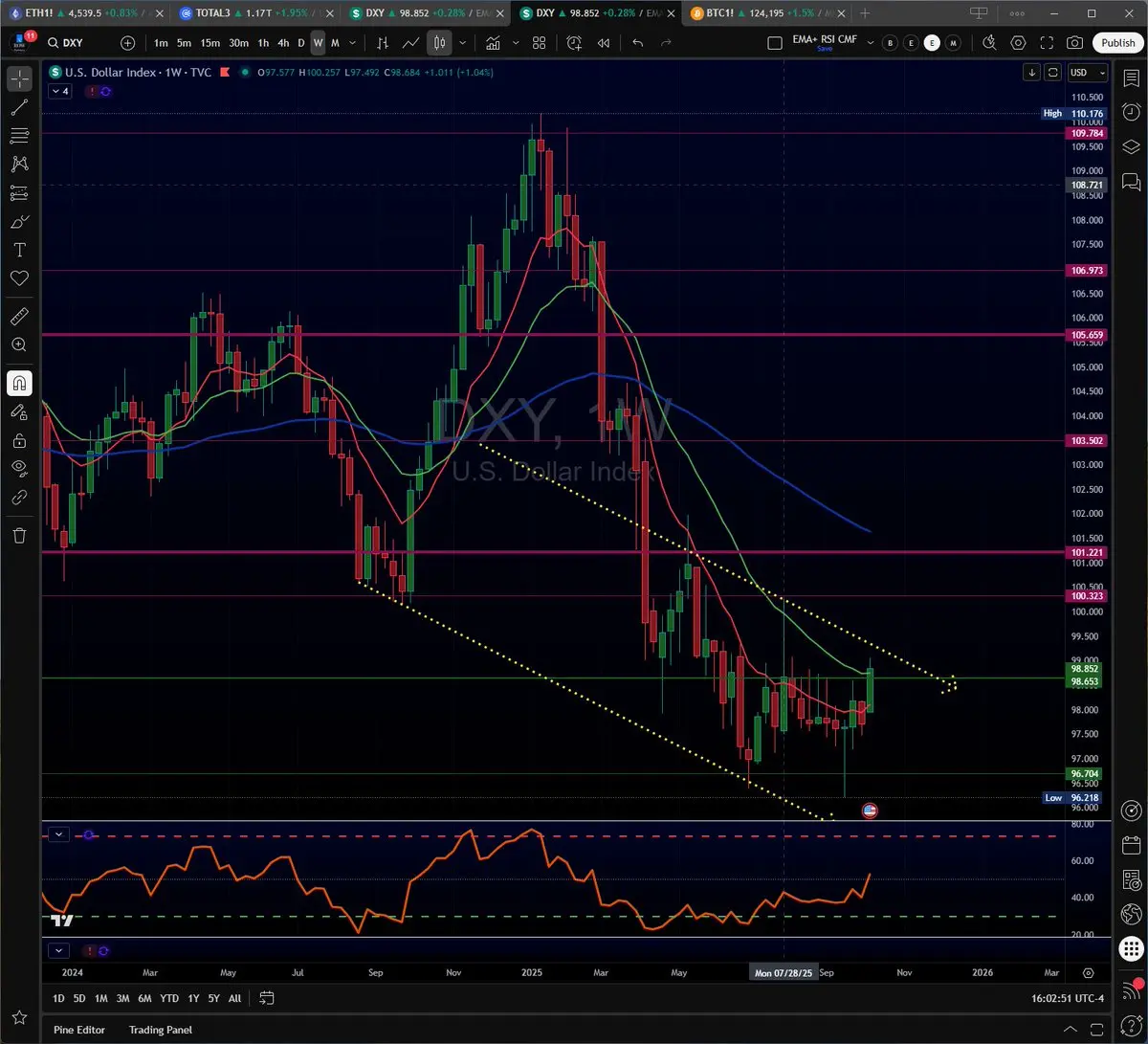Expand the timeframe interval dropdown arrow

point(353,43)
